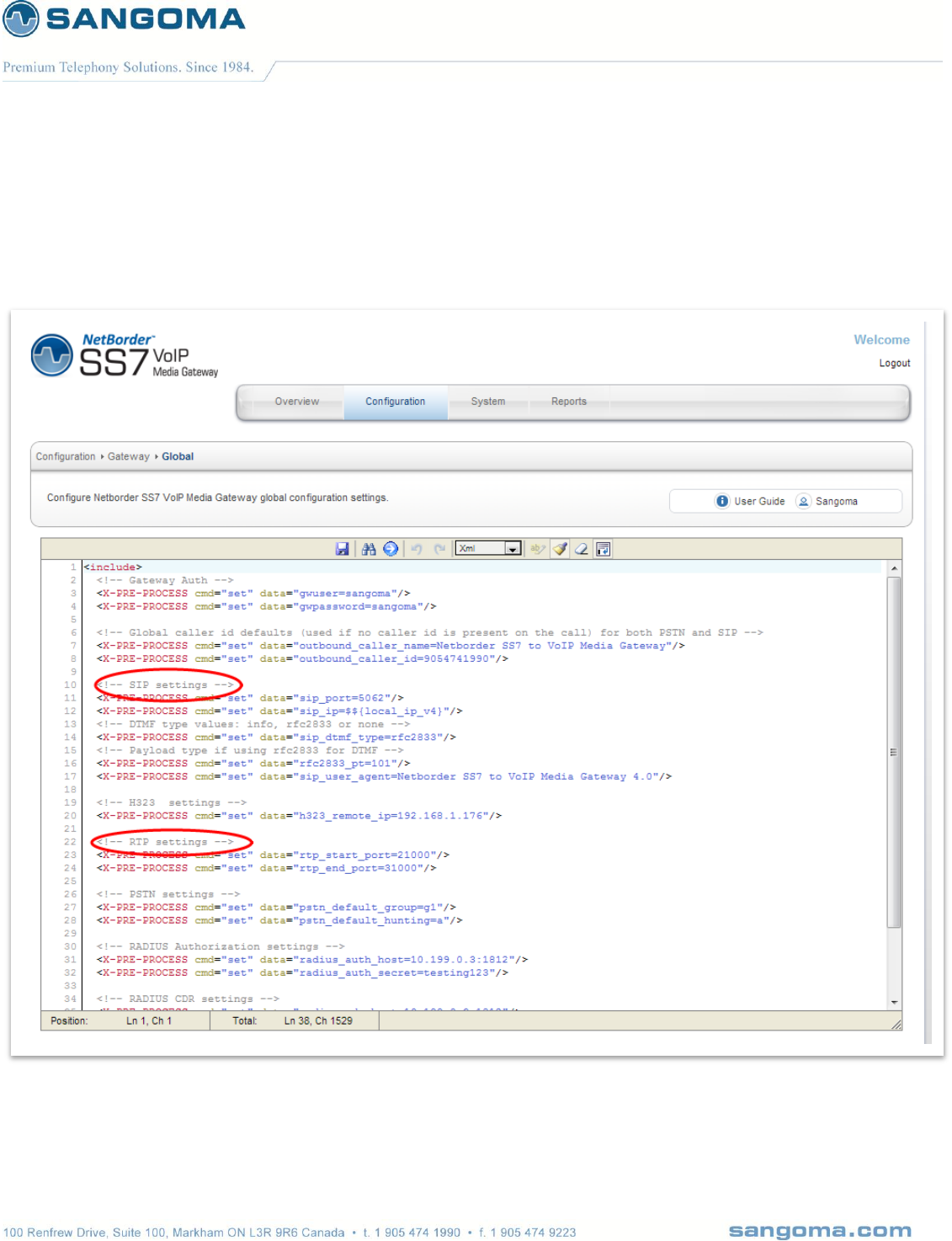Open the Xml syntax dropdown
The image size is (952, 1241).
488,549
